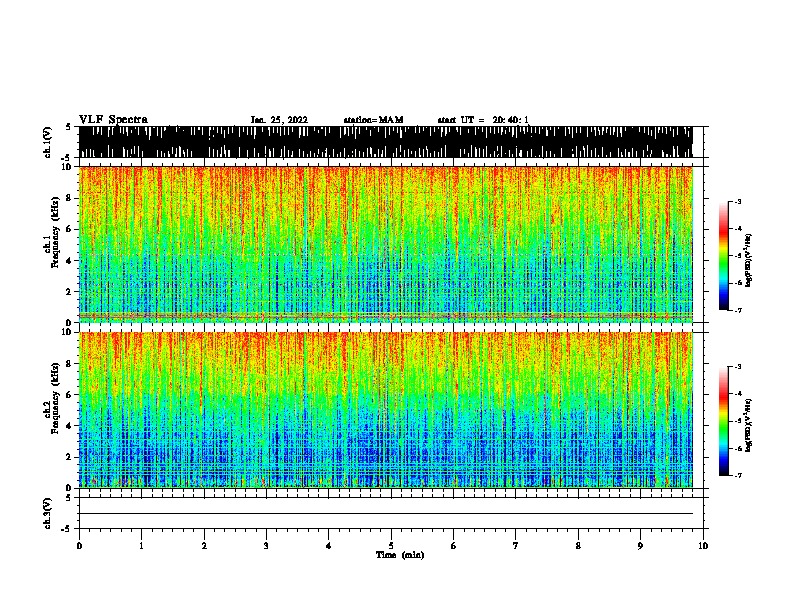Click the "-6" tick on the ch.2 color bar
Image resolution: width=792 pixels, height=612 pixels.
pyautogui.click(x=738, y=448)
